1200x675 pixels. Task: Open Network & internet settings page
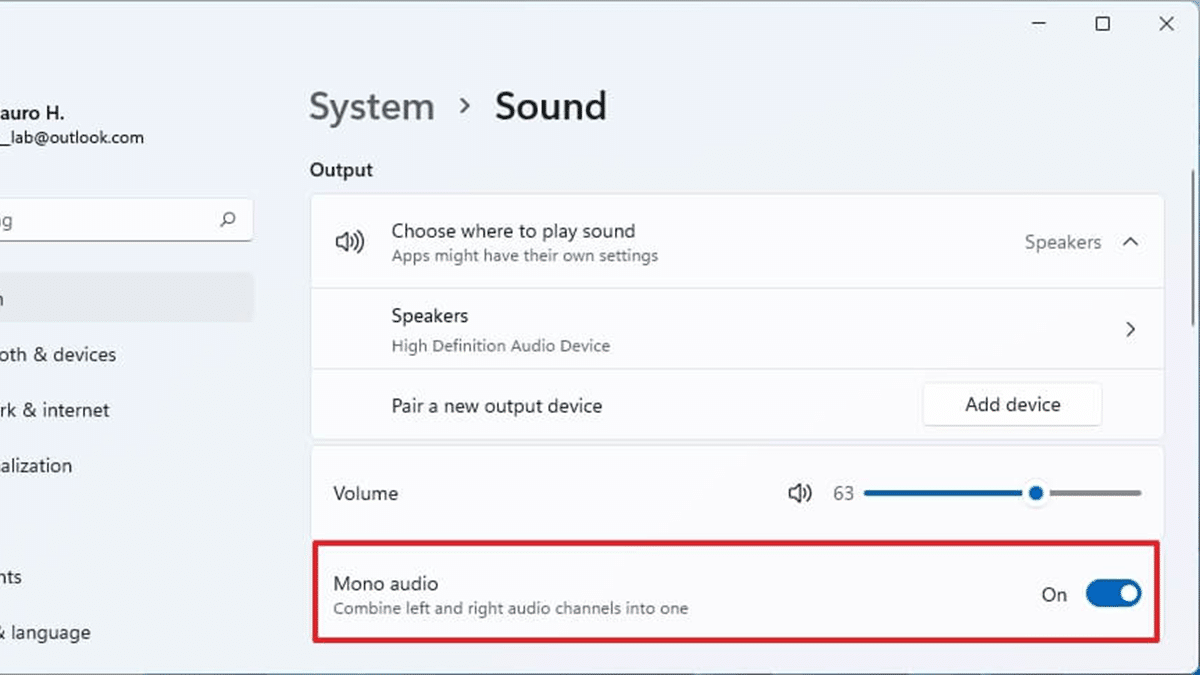pyautogui.click(x=55, y=410)
